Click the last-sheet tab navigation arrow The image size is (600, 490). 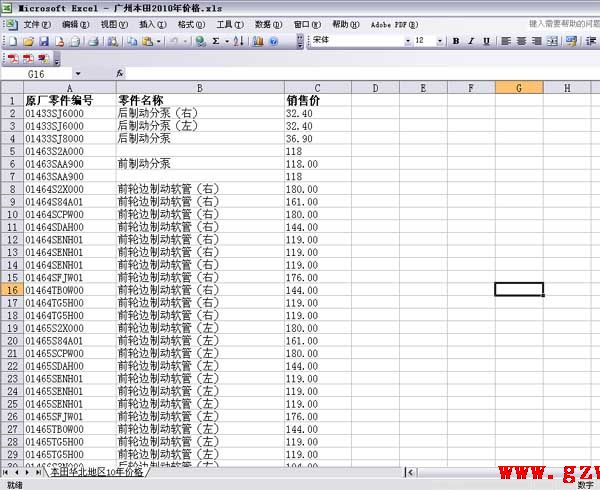pos(38,472)
